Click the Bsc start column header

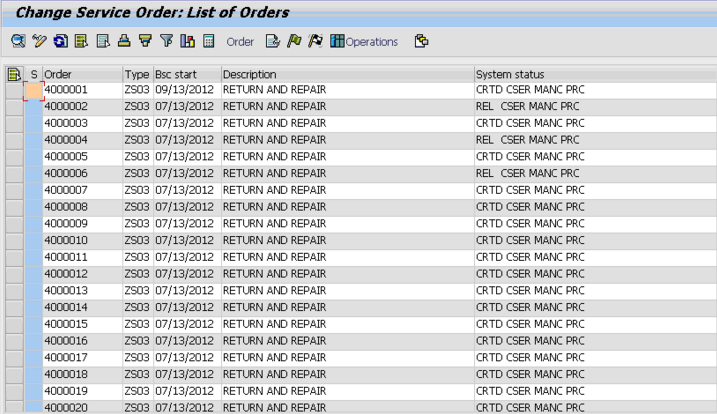(187, 74)
